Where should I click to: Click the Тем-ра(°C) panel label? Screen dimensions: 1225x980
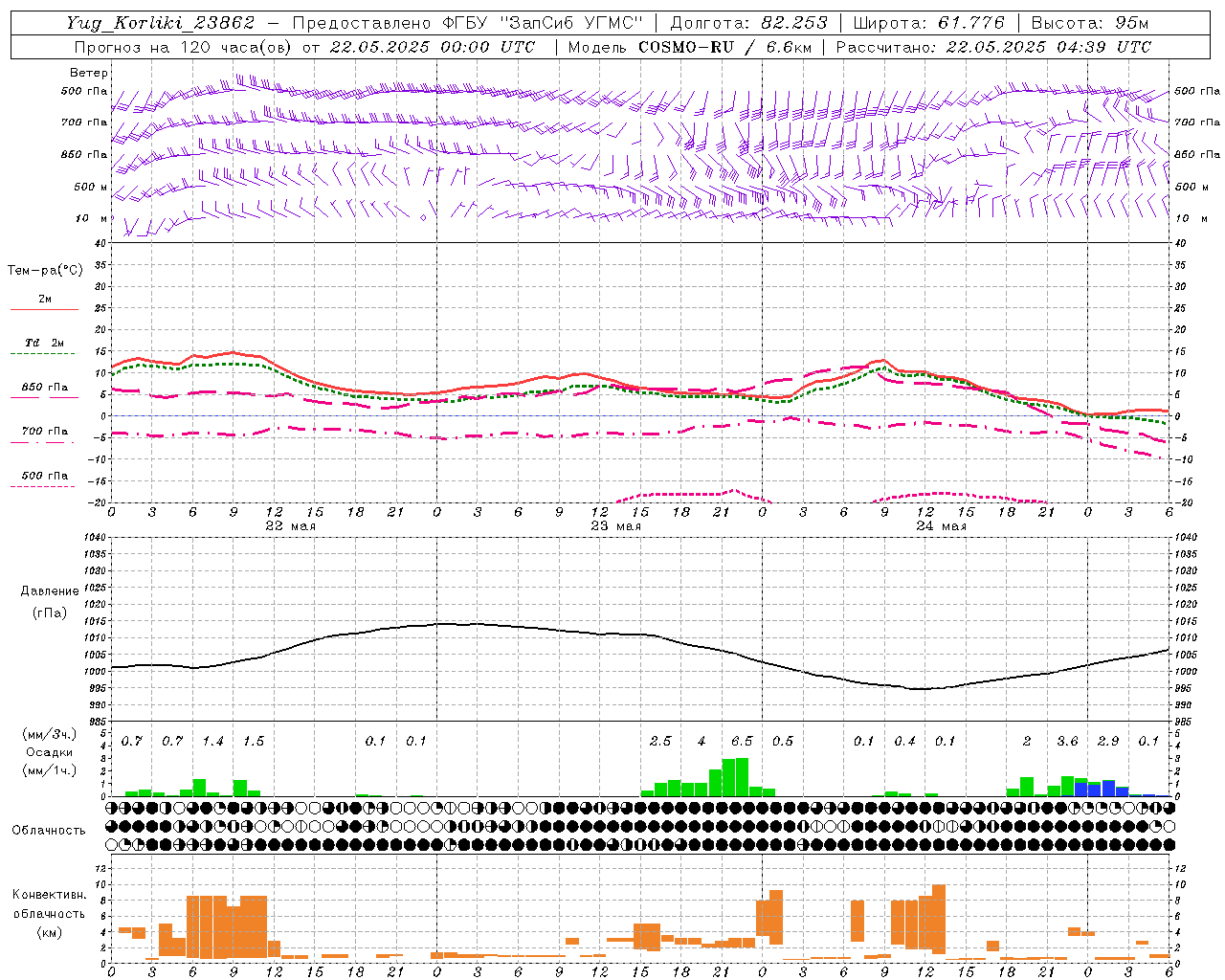45,271
